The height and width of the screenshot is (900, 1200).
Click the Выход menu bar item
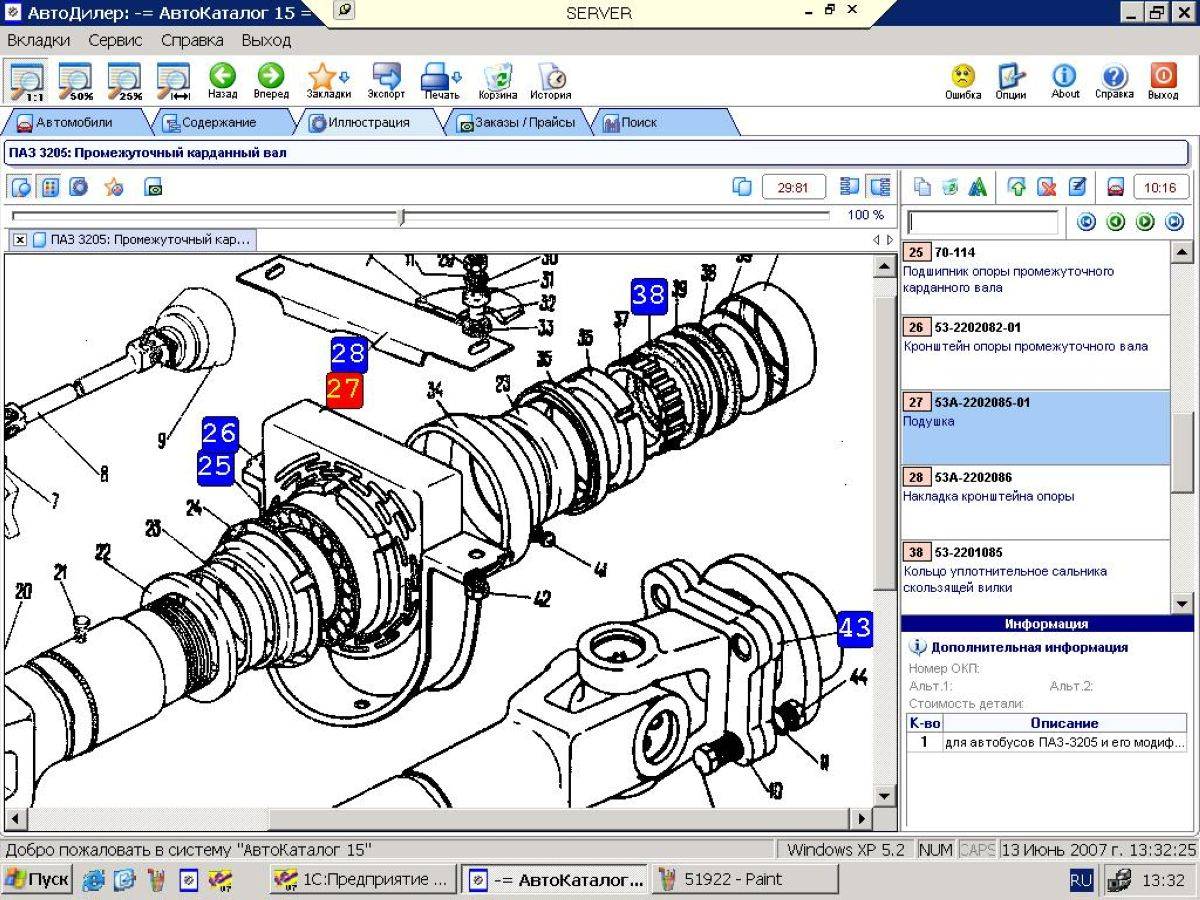266,41
